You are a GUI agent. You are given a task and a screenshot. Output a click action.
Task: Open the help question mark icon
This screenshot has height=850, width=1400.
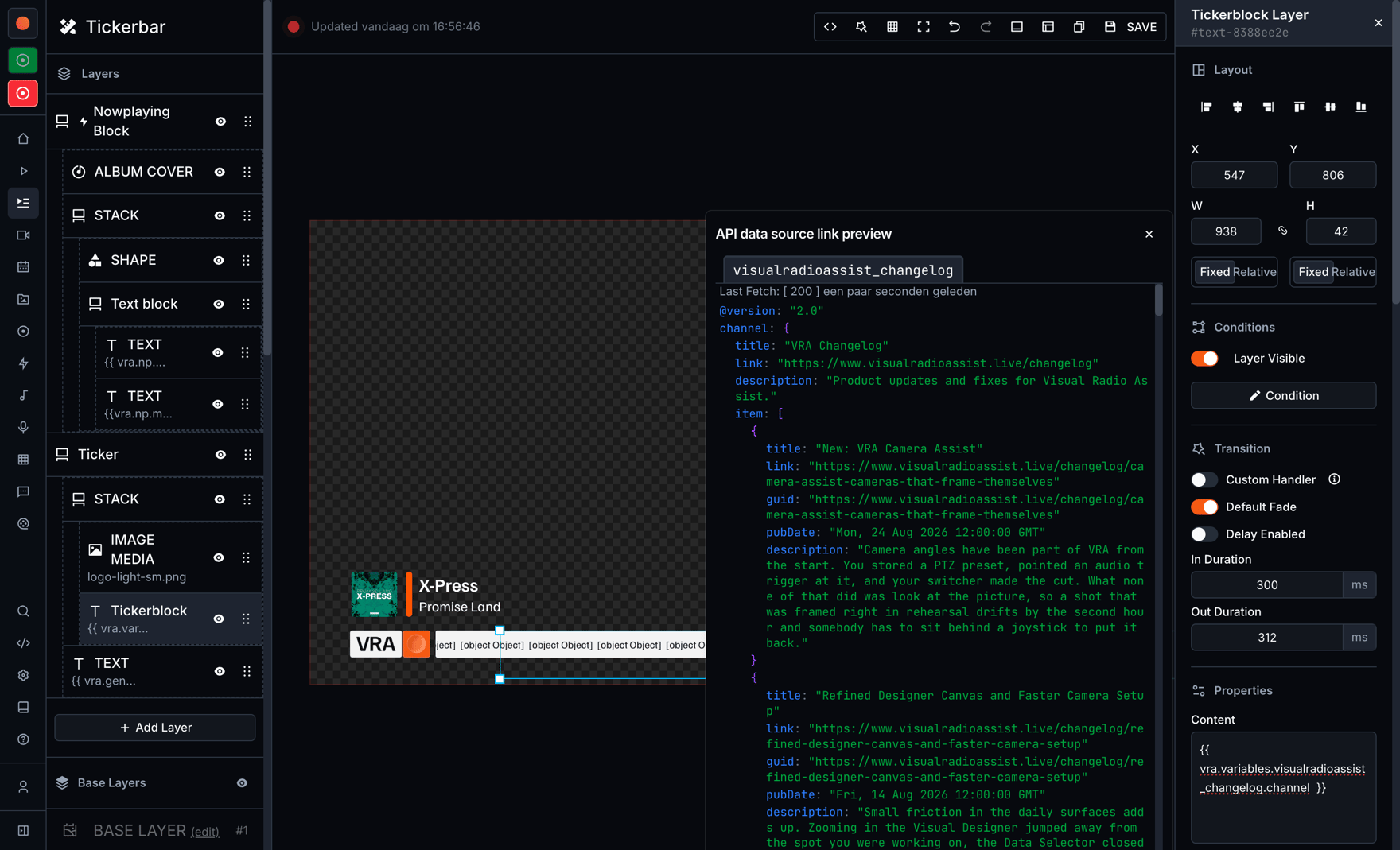click(x=23, y=739)
